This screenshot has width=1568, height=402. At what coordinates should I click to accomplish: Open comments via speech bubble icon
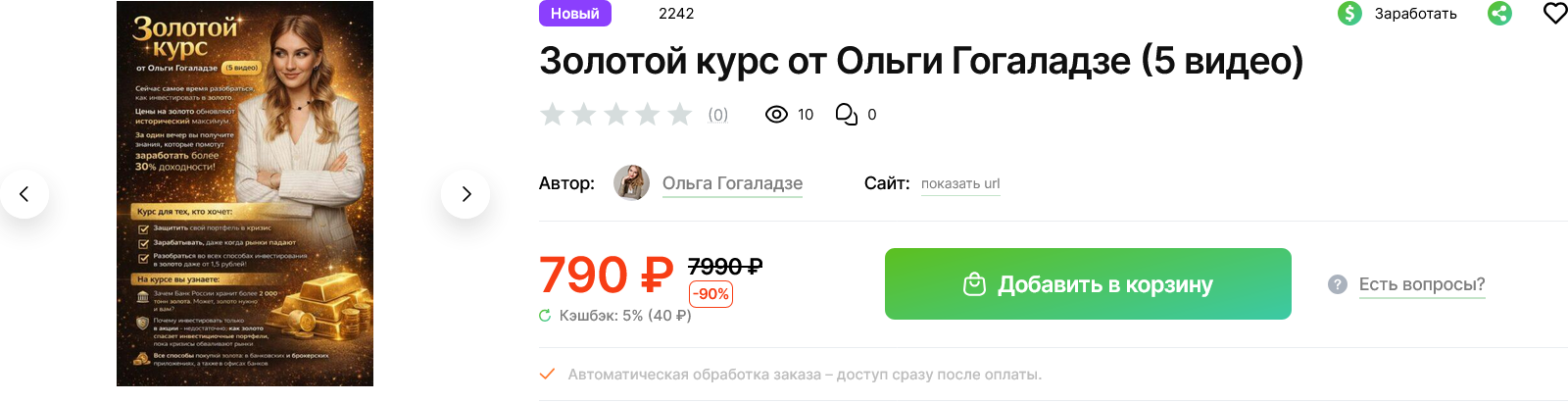coord(846,115)
